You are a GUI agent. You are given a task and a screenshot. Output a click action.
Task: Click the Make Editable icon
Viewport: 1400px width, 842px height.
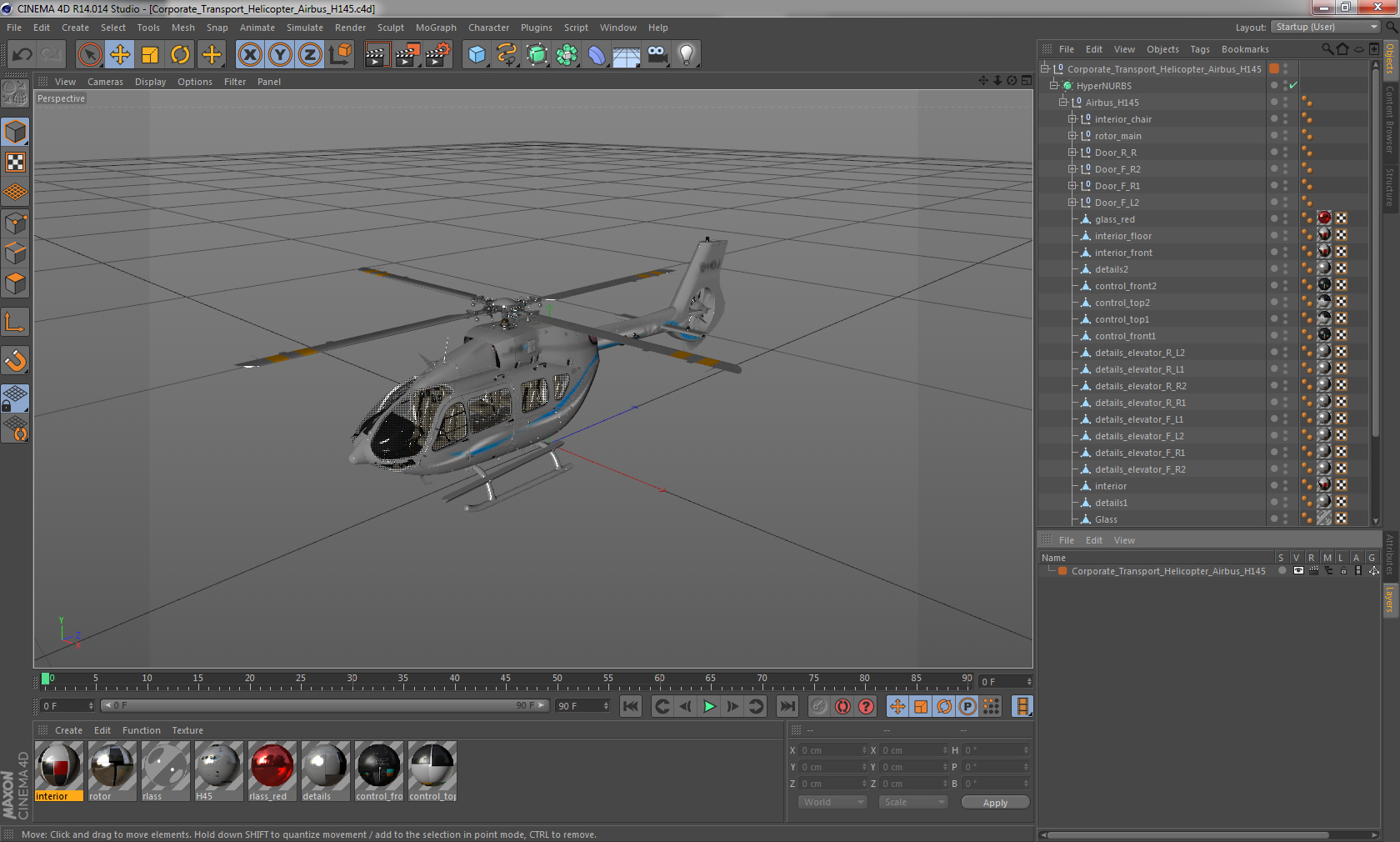click(x=15, y=93)
